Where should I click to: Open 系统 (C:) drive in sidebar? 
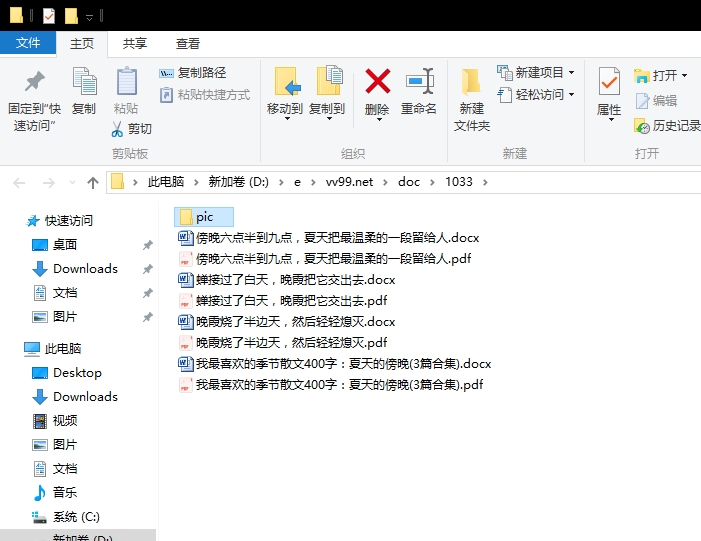click(66, 517)
